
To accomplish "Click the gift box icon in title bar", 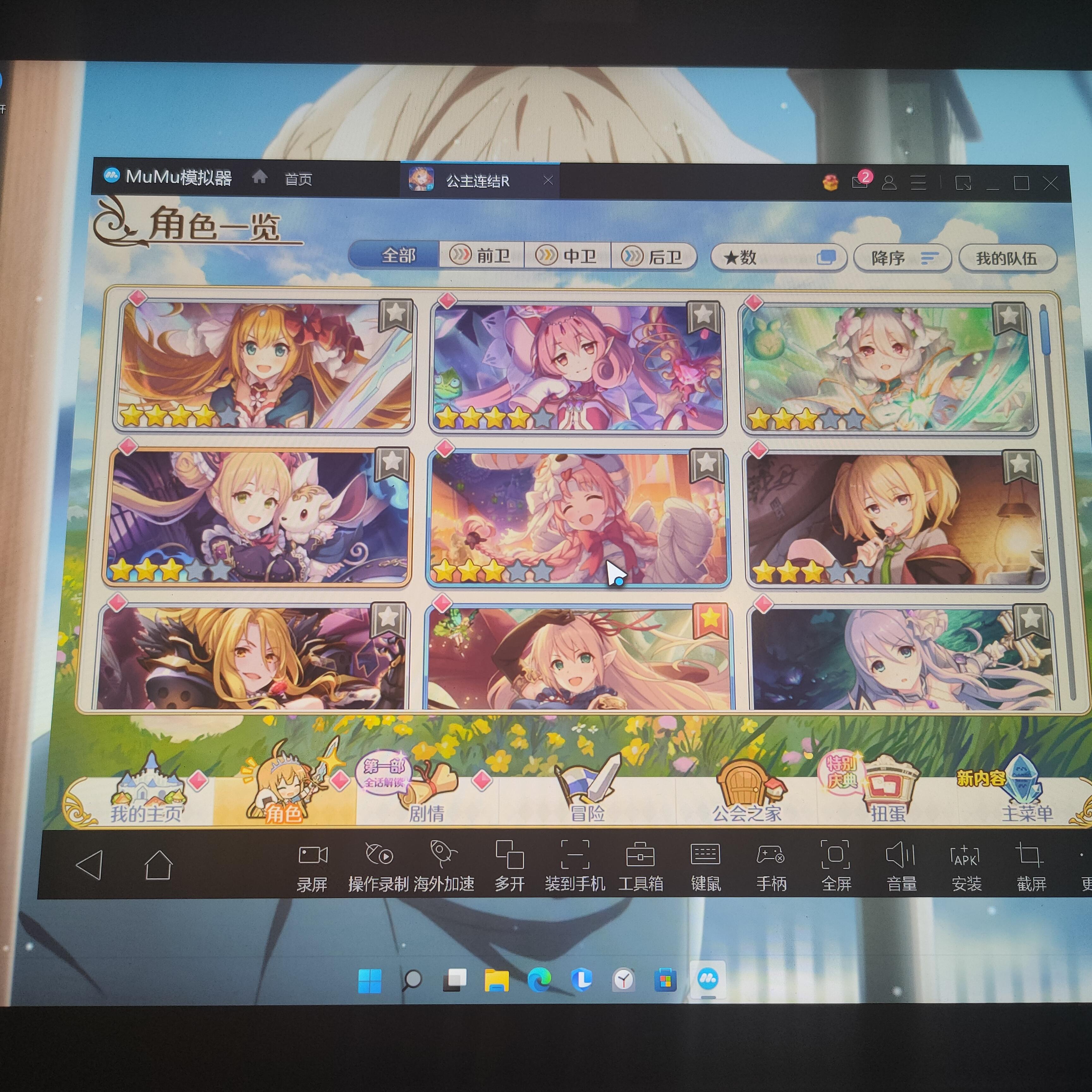I will (830, 182).
